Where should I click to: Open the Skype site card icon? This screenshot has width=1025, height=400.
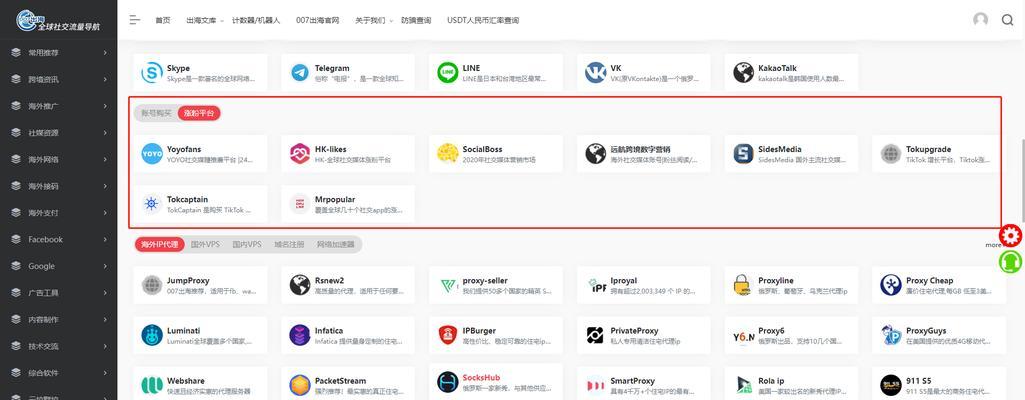(x=152, y=73)
